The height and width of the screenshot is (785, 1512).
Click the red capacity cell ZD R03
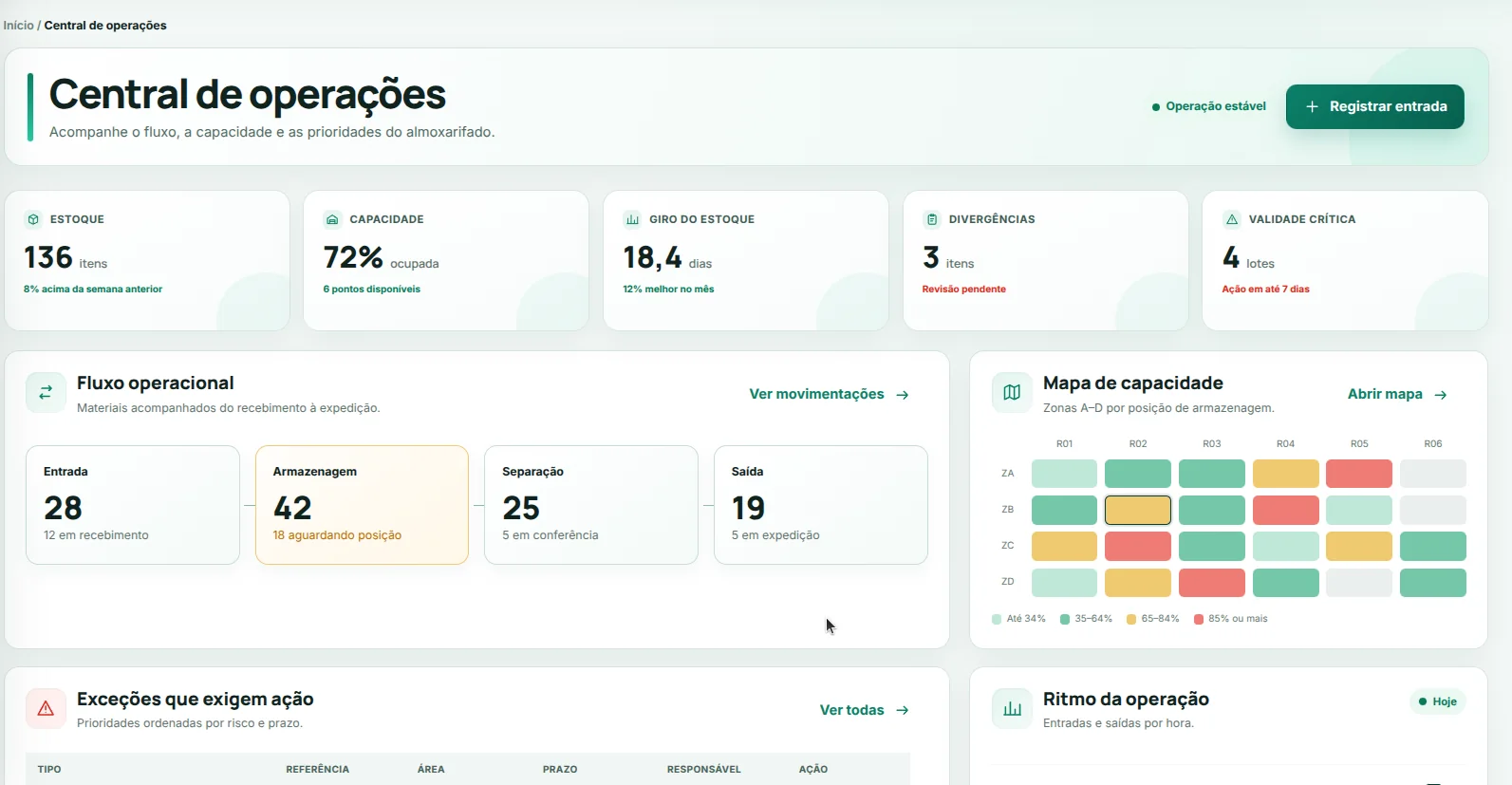[x=1212, y=583]
